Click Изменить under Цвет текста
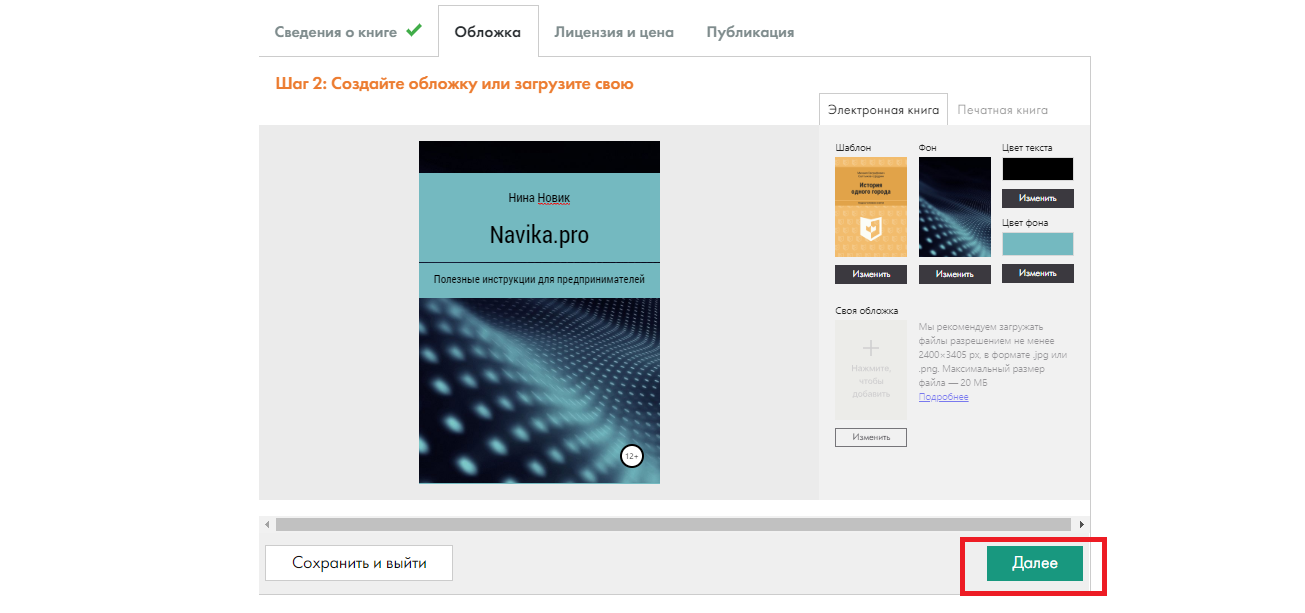Screen dimensions: 1305x613 (x=1037, y=198)
